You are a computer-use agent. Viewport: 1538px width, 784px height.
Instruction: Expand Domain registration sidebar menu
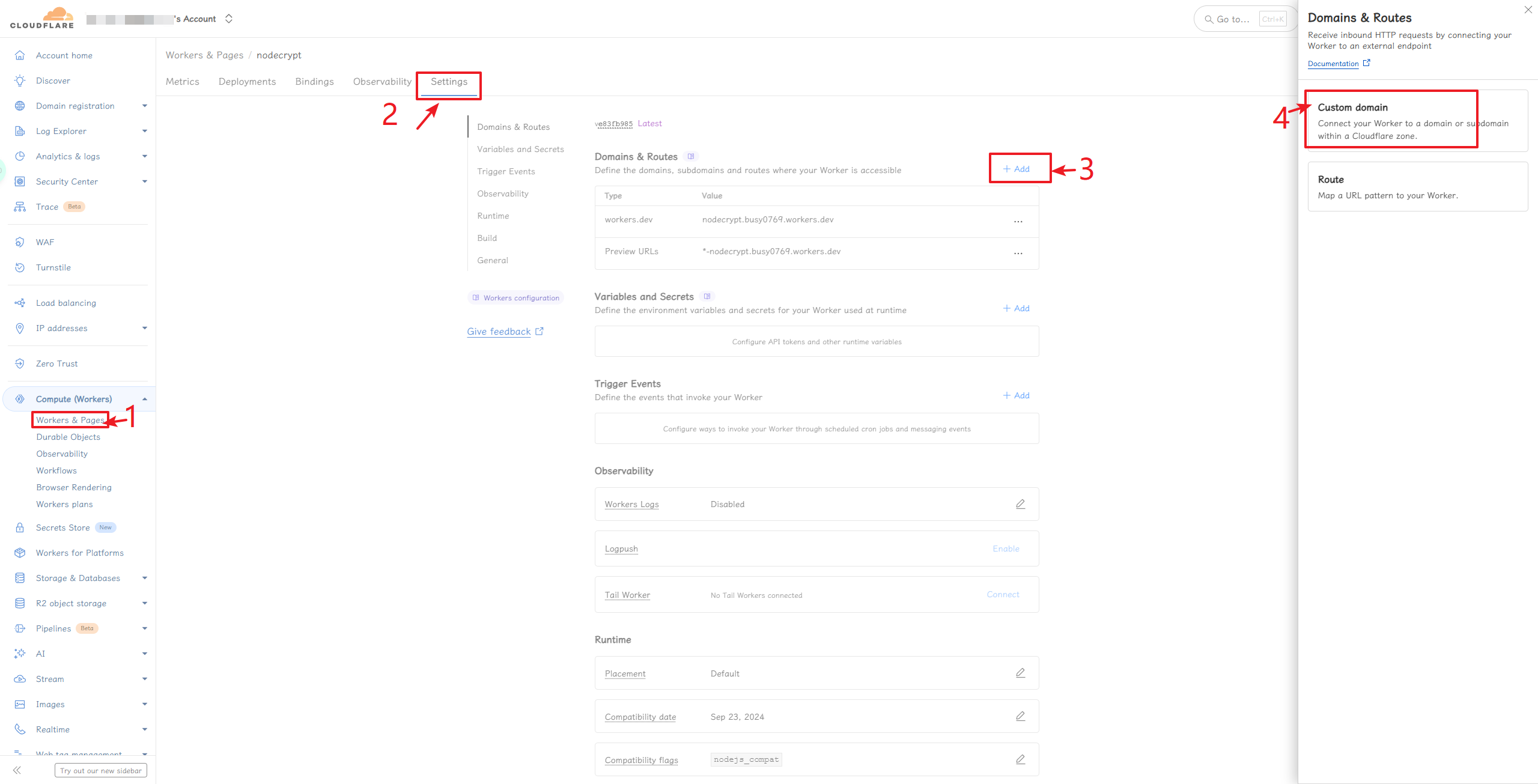pyautogui.click(x=144, y=106)
